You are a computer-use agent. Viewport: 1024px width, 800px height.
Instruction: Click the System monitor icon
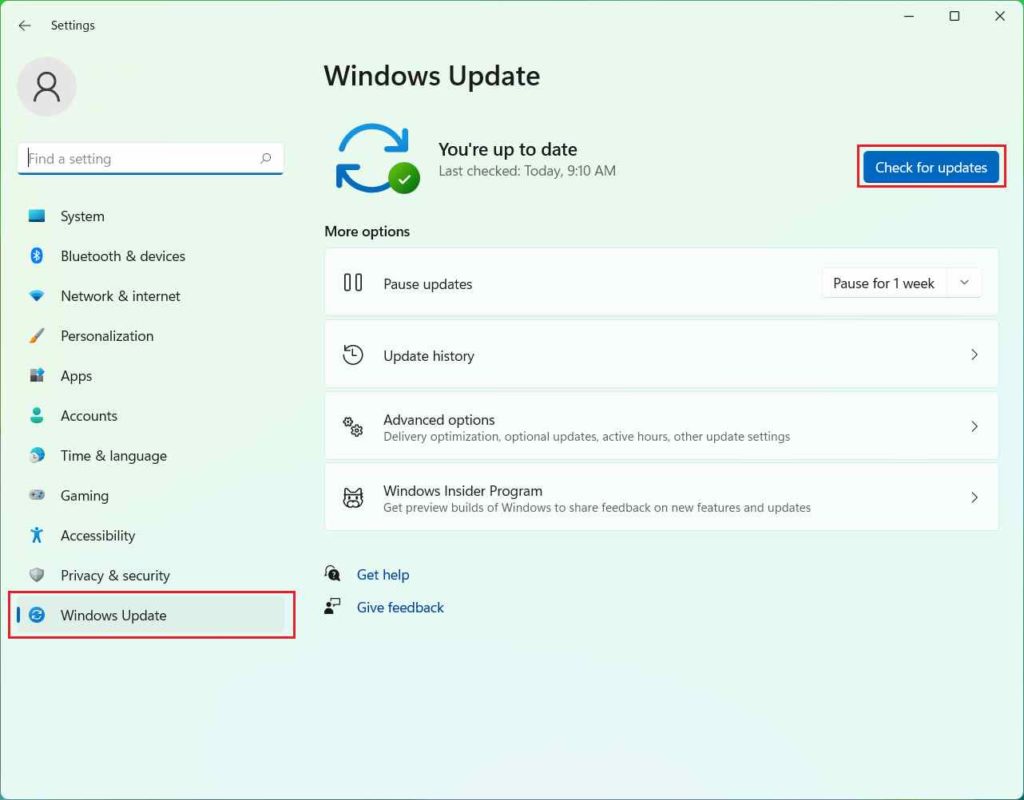37,216
